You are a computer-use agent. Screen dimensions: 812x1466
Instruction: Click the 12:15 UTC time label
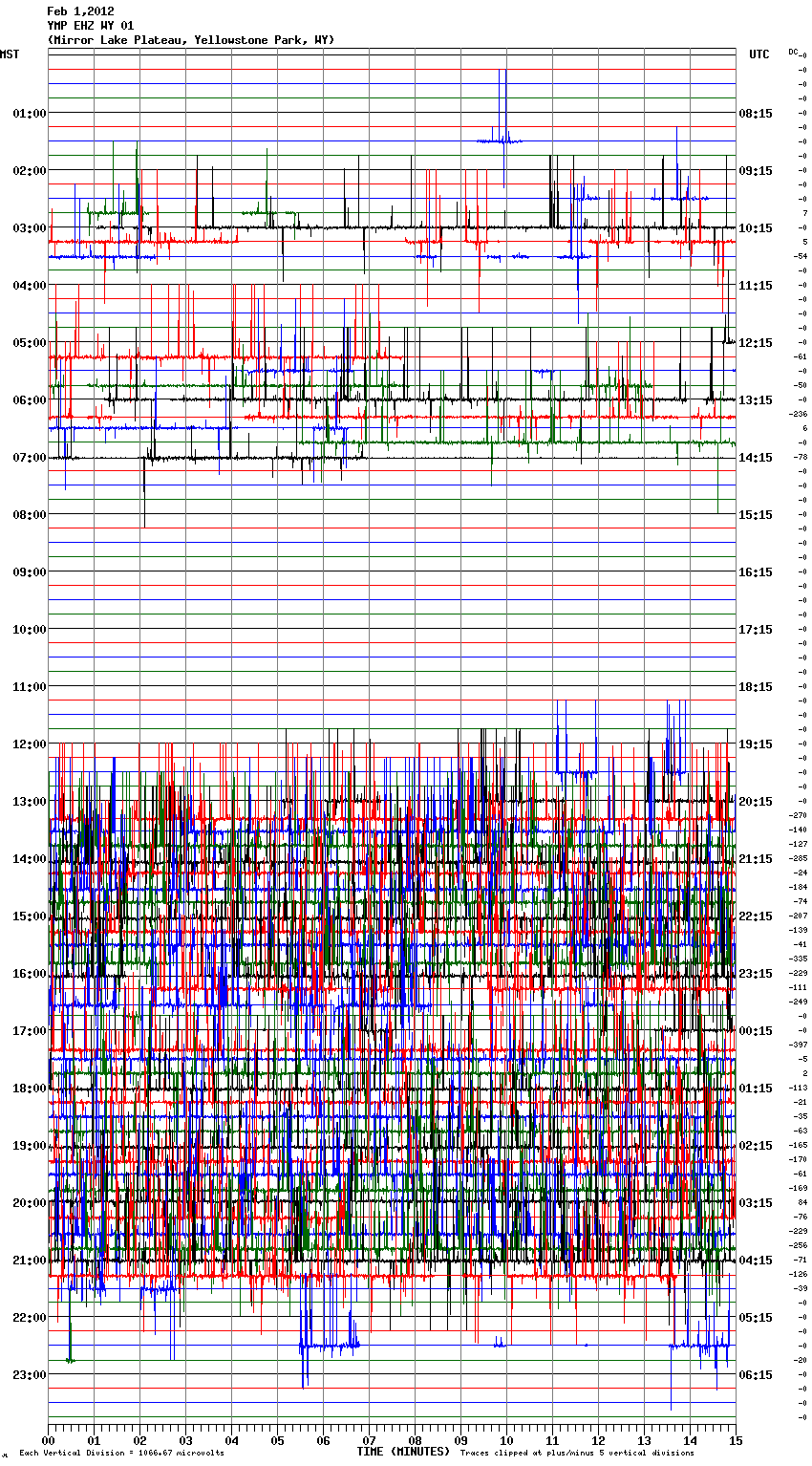click(756, 343)
